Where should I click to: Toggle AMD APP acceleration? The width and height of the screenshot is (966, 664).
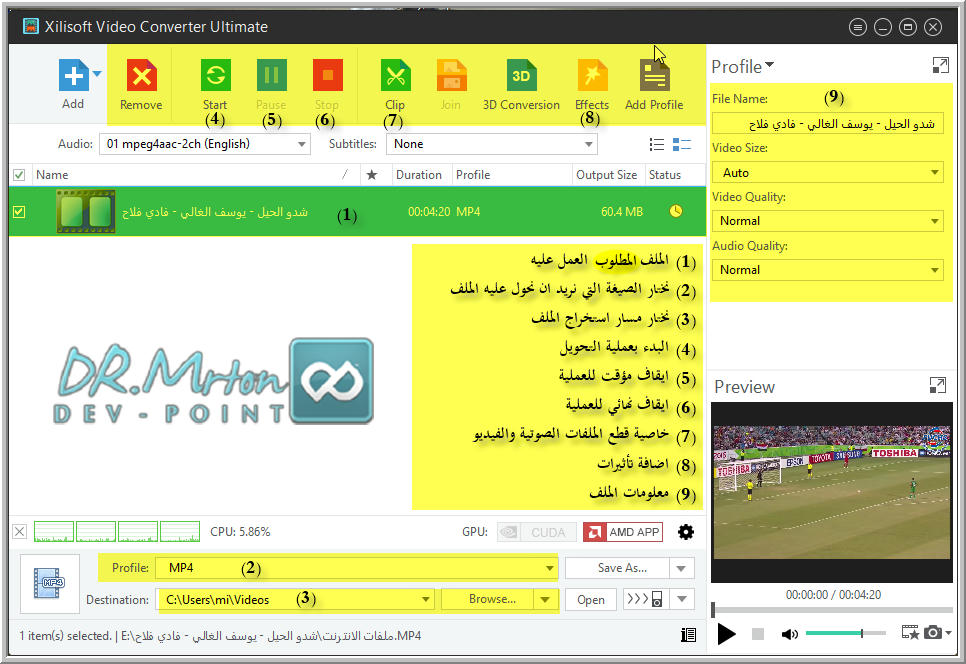click(x=623, y=532)
